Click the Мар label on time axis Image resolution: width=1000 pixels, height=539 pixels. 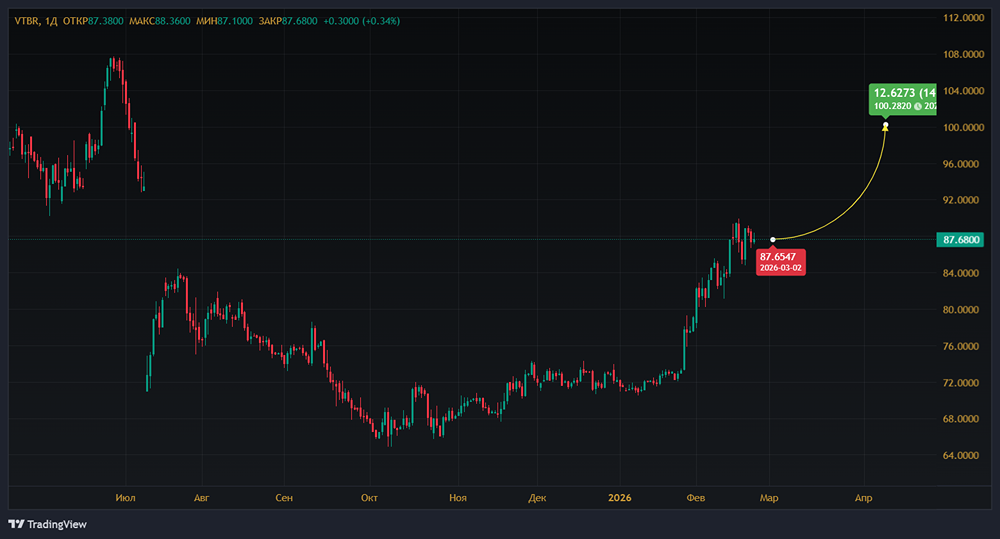tap(769, 498)
